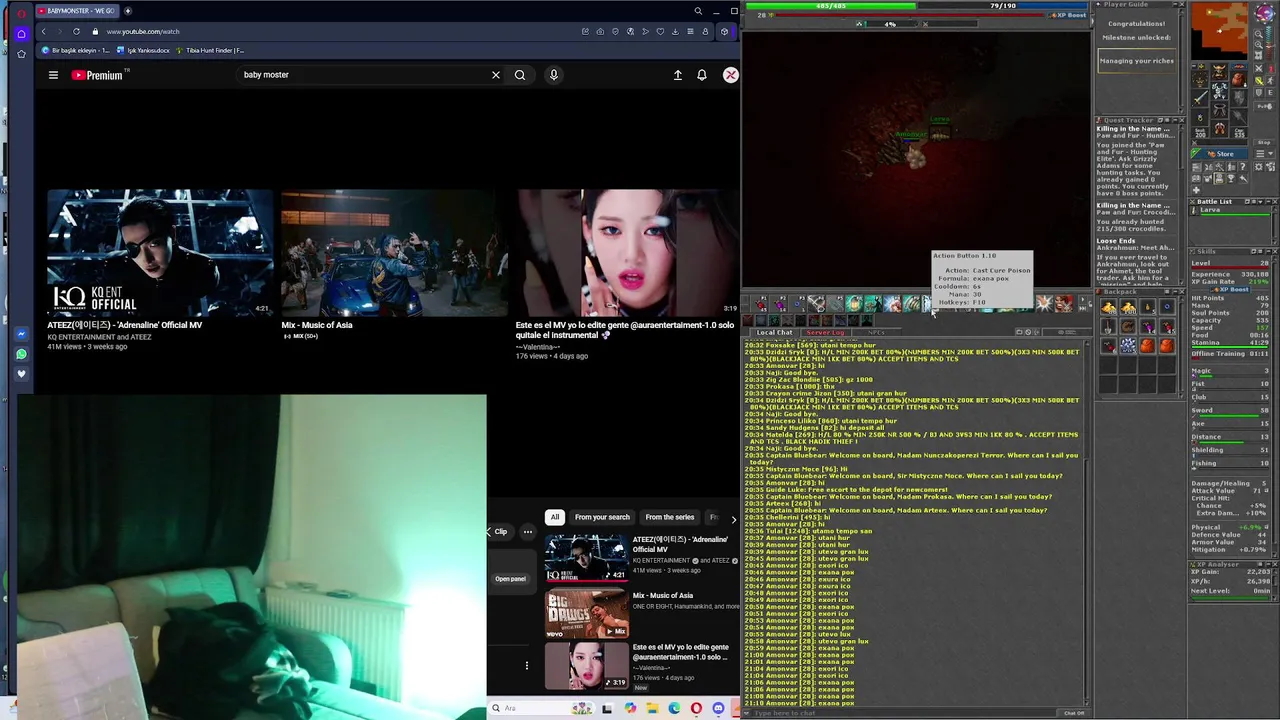Viewport: 1280px width, 720px height.
Task: Open the Big Dawgs Mix sidebar thumbnail
Action: [x=586, y=613]
